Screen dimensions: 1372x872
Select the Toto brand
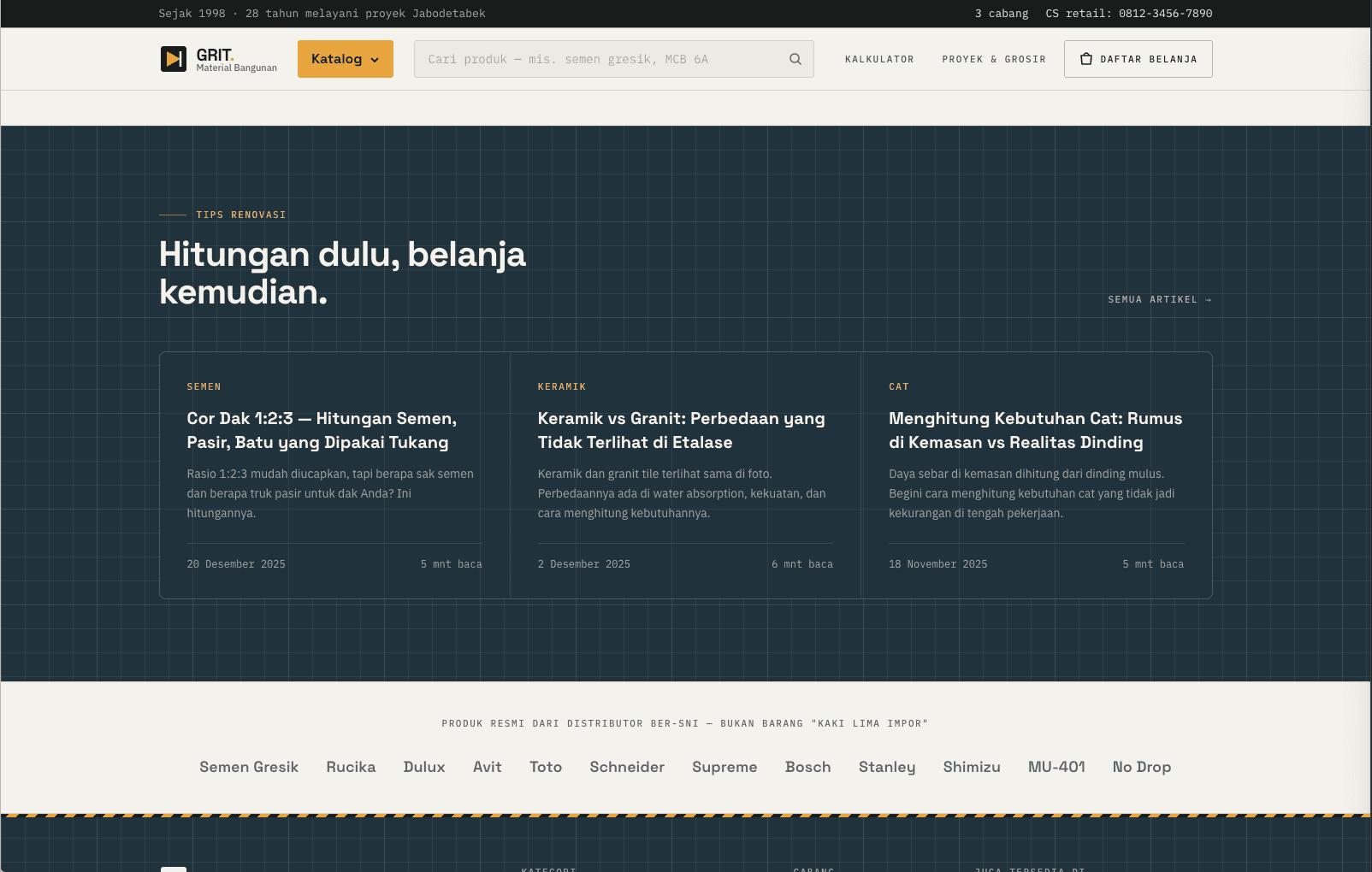coord(546,767)
